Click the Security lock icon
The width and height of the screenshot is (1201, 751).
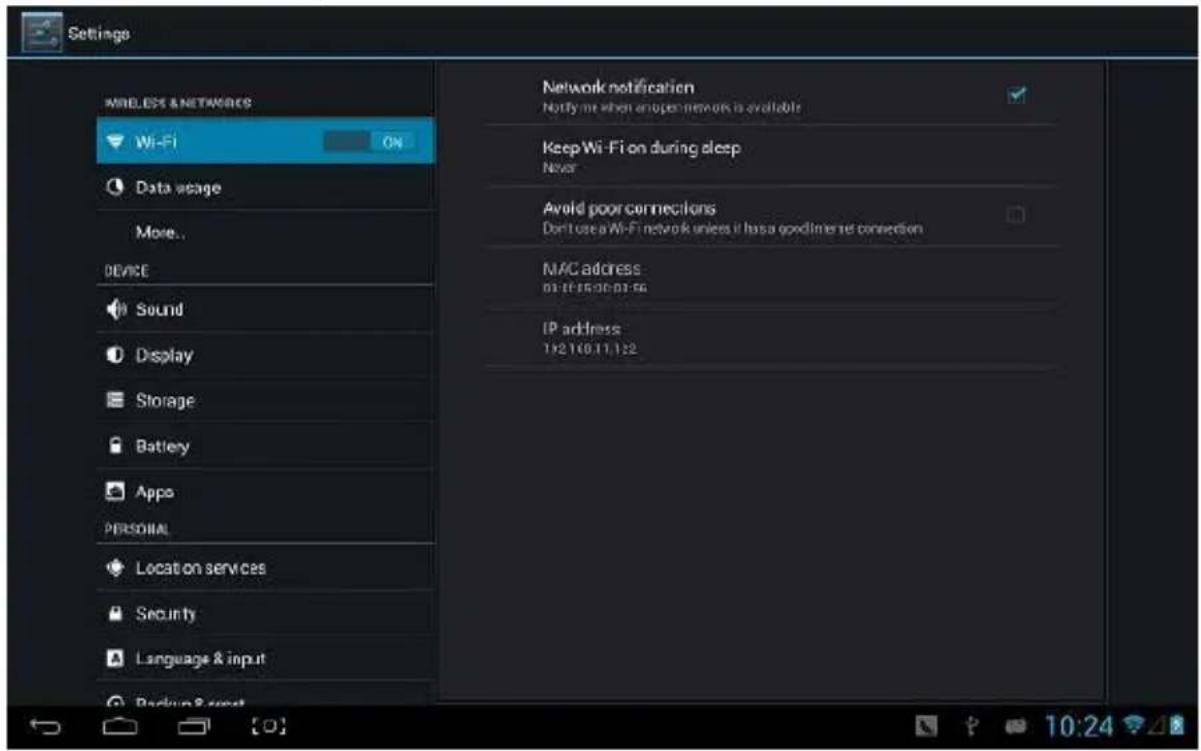pyautogui.click(x=113, y=614)
